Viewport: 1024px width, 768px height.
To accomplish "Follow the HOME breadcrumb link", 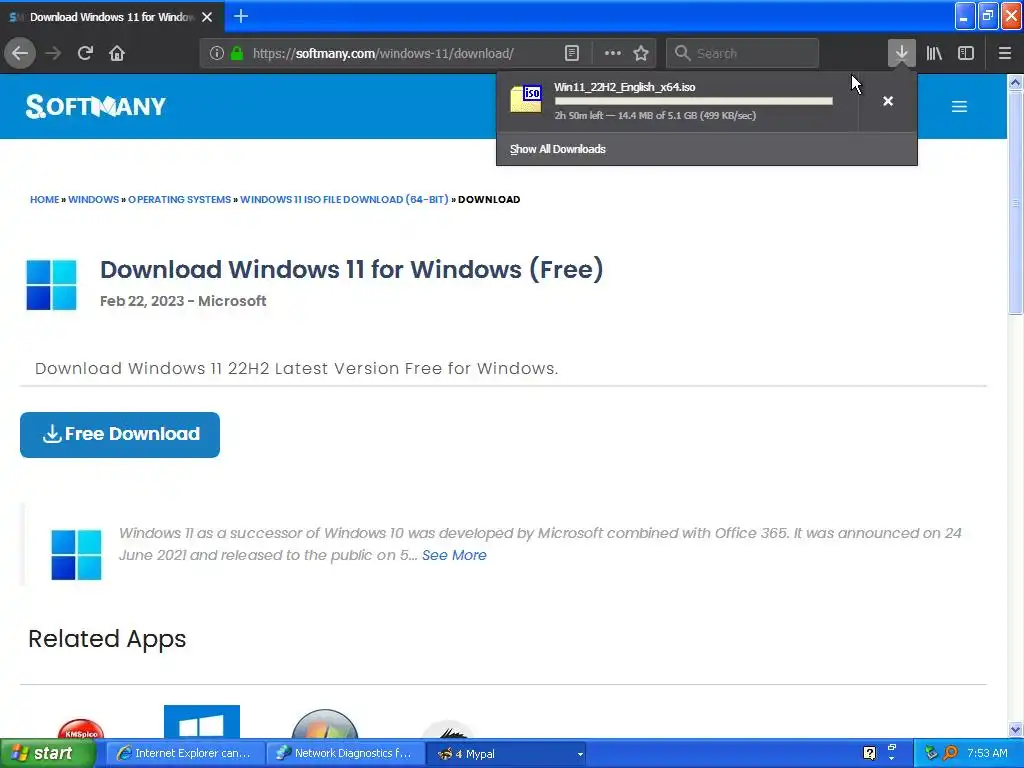I will pos(44,199).
